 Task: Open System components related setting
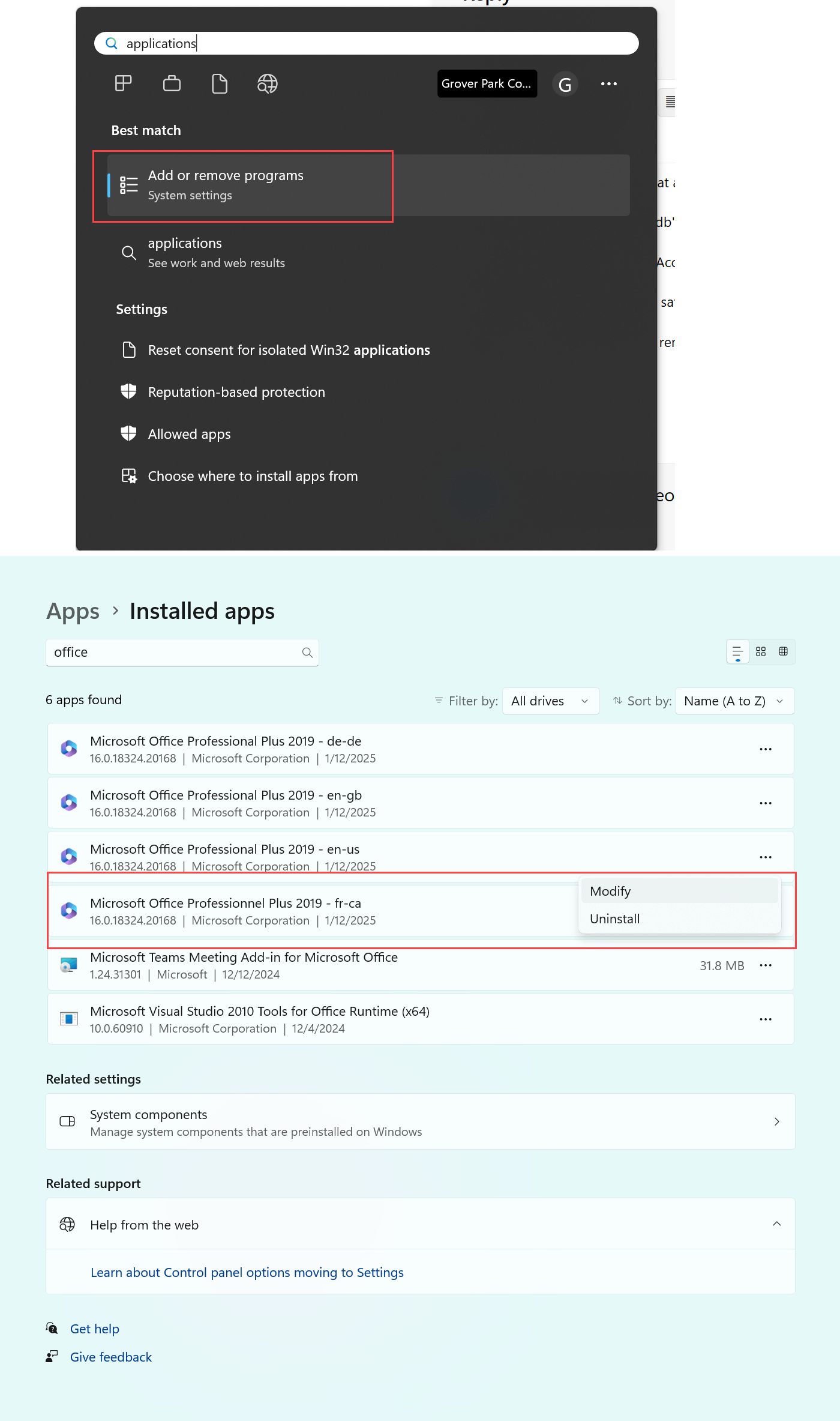point(421,1122)
